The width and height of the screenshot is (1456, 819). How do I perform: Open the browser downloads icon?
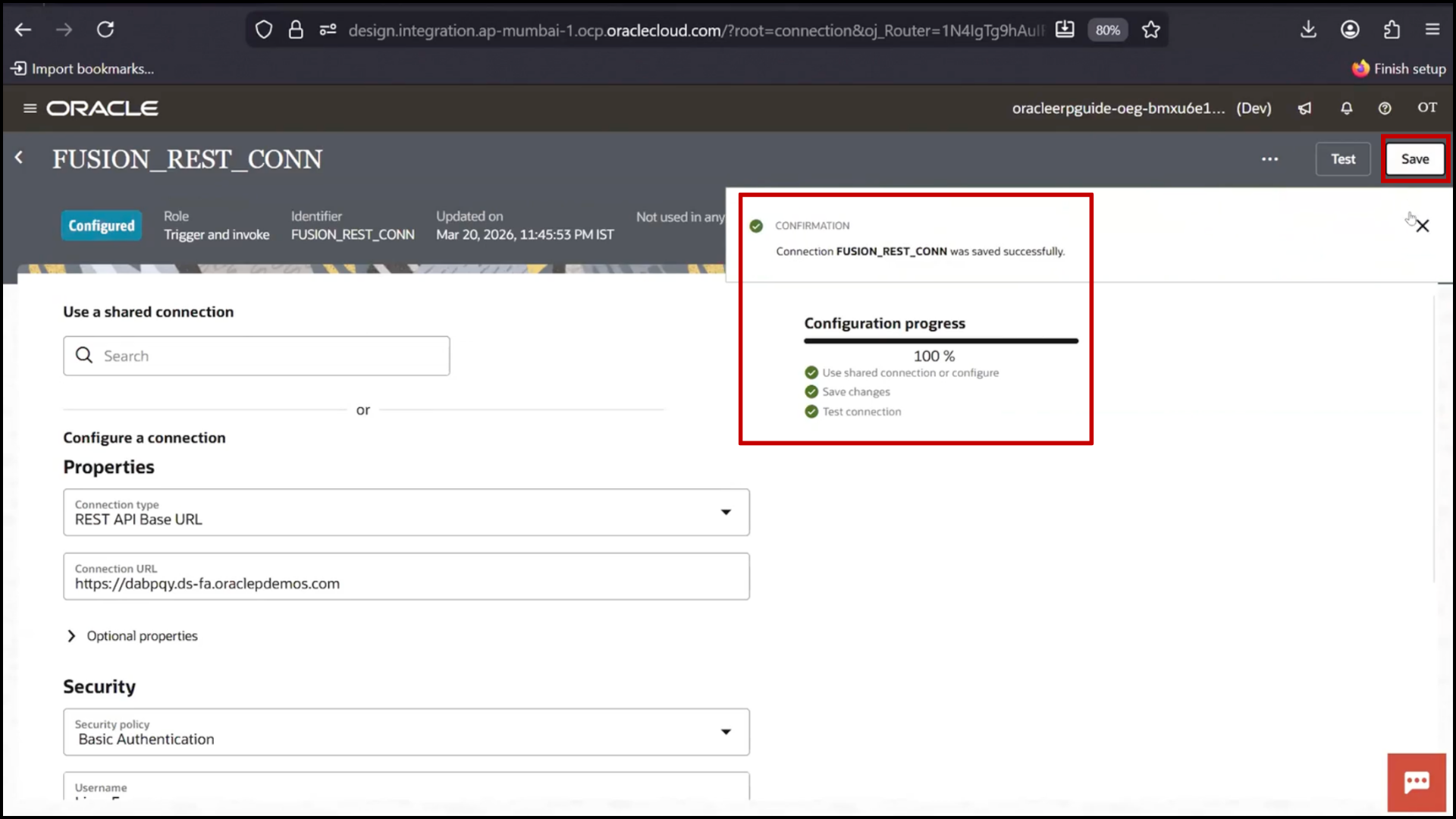pos(1308,30)
